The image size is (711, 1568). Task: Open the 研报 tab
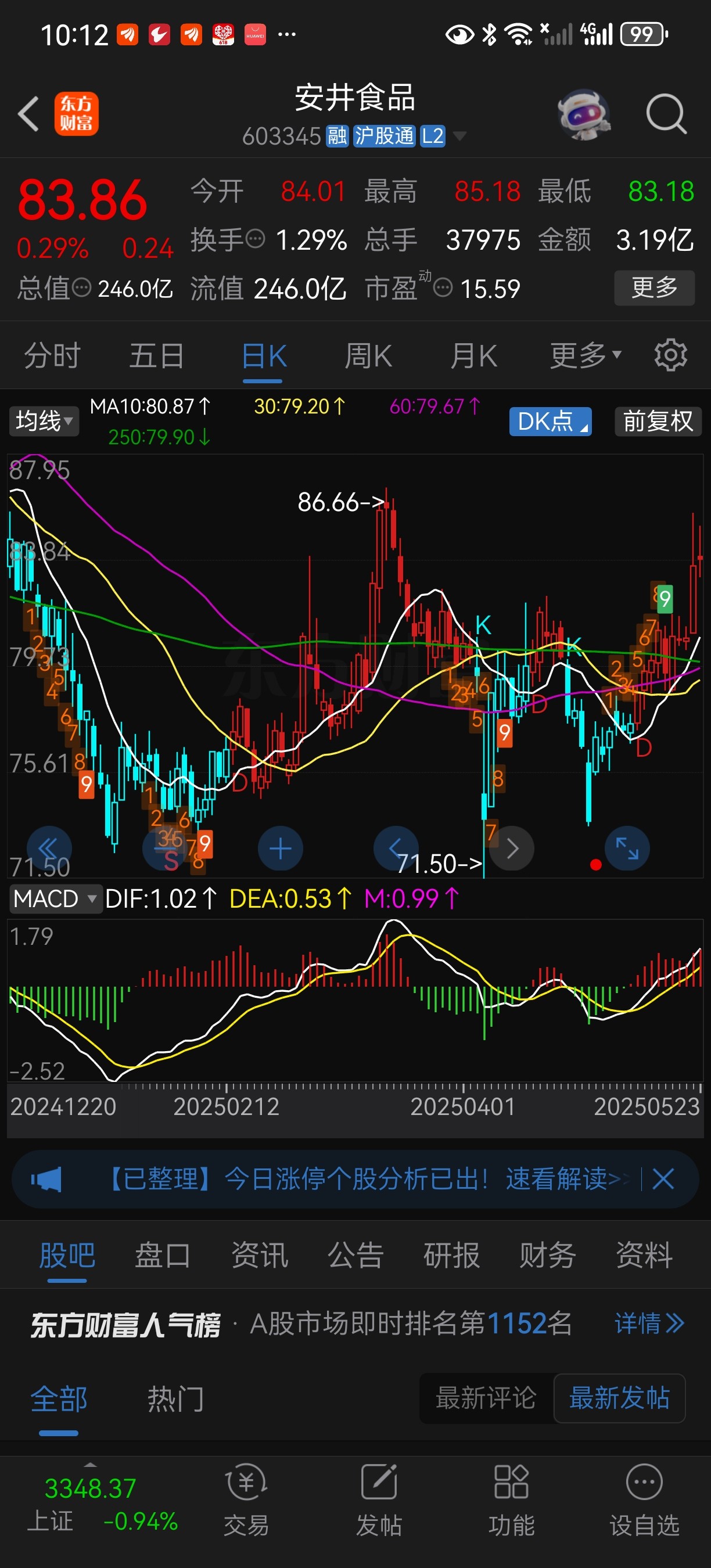[452, 1254]
